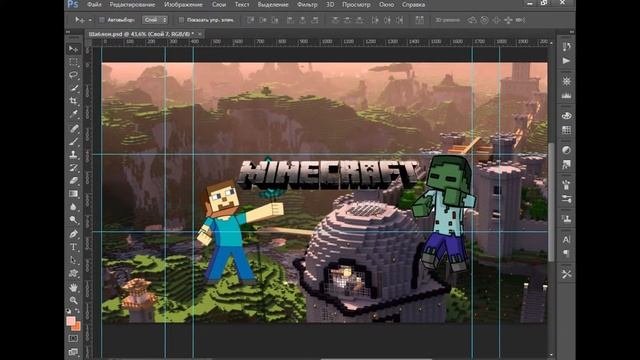Select the Eyedropper tool
Image resolution: width=640 pixels, height=360 pixels.
pyautogui.click(x=73, y=114)
